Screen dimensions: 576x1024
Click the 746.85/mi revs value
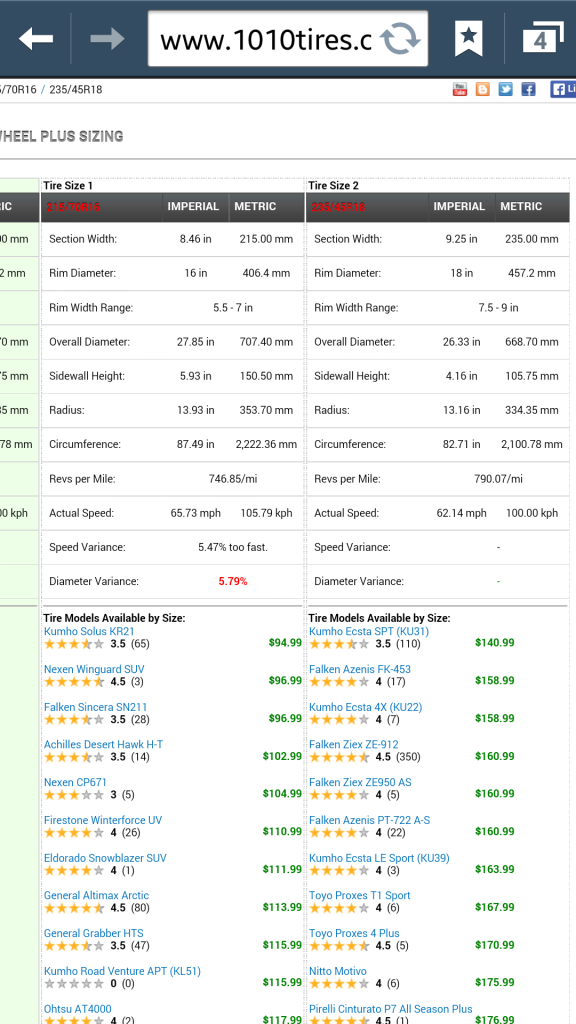[x=233, y=479]
